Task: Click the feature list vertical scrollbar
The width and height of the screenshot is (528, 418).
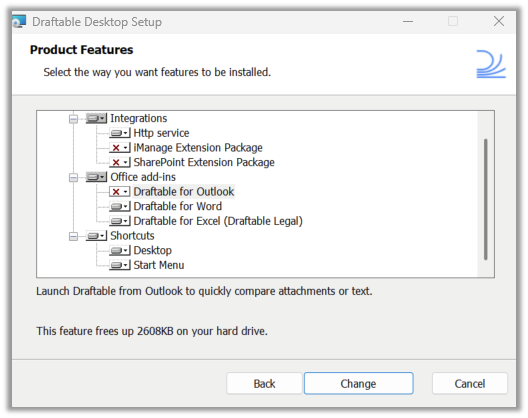Action: point(486,199)
